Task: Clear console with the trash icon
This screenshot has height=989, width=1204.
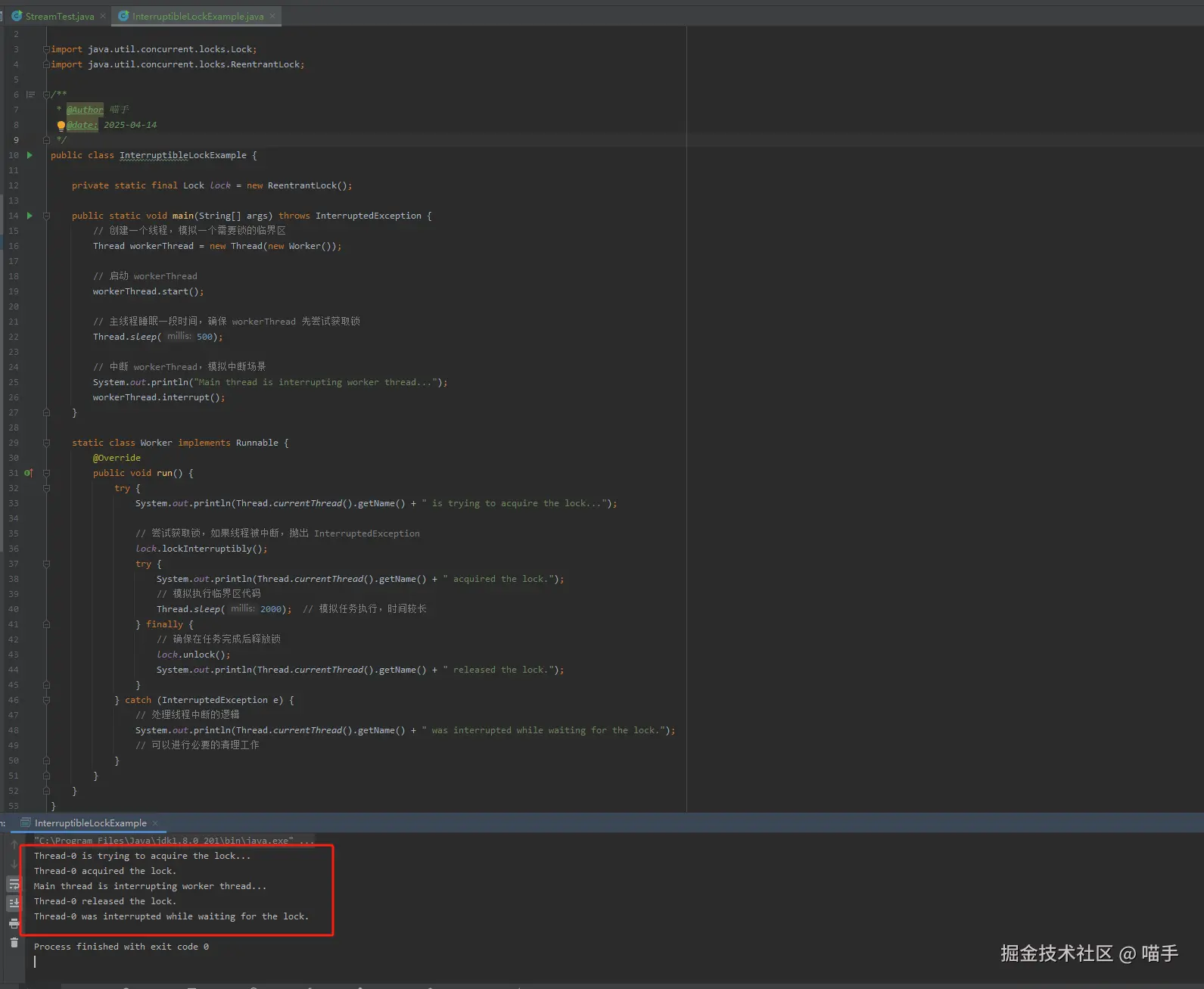Action: [x=14, y=943]
